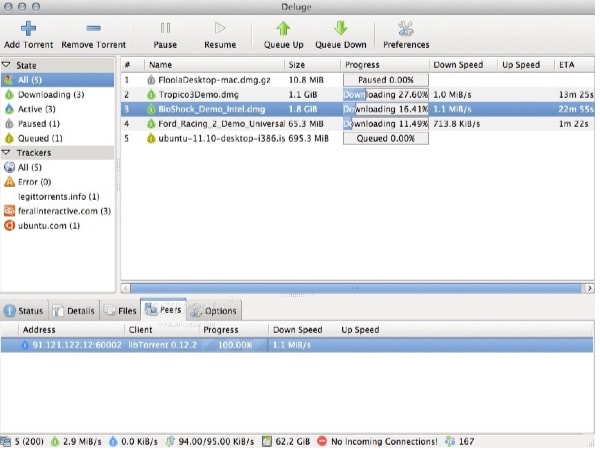Click the No Incoming Connections warning

(x=378, y=442)
